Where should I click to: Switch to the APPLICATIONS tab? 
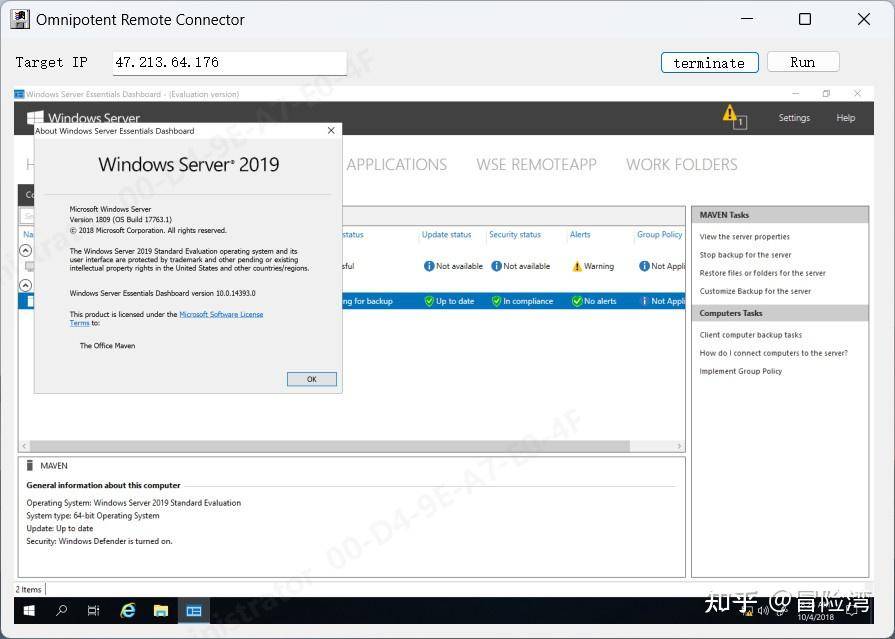[397, 164]
